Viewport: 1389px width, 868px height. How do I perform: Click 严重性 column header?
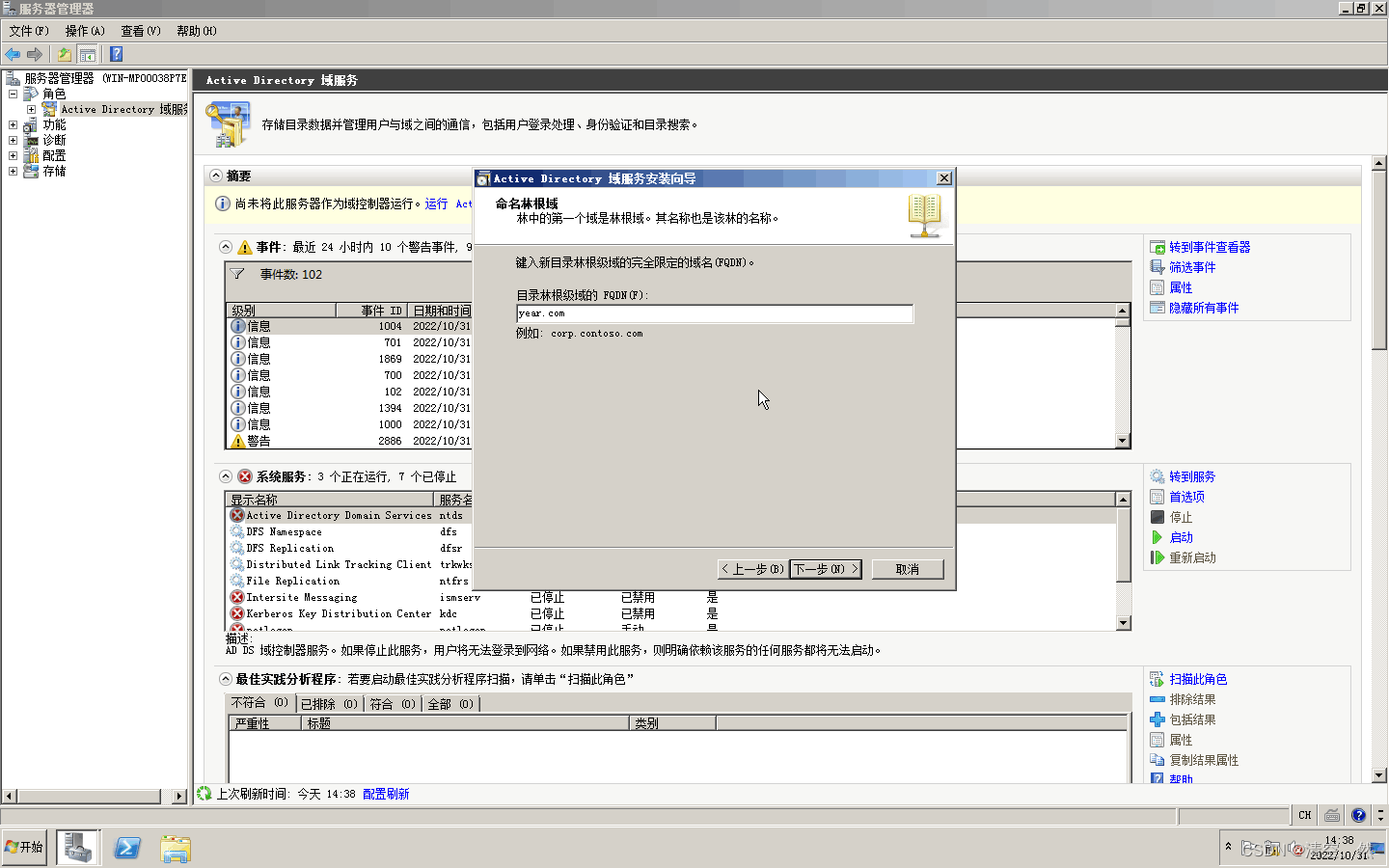click(264, 723)
